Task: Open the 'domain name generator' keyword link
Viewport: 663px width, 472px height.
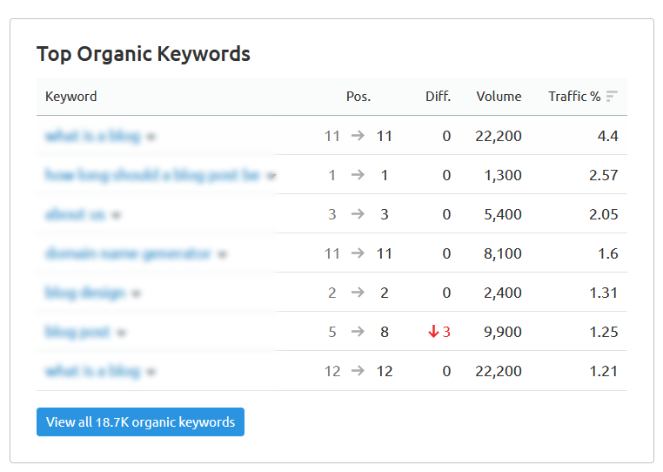Action: pyautogui.click(x=127, y=253)
